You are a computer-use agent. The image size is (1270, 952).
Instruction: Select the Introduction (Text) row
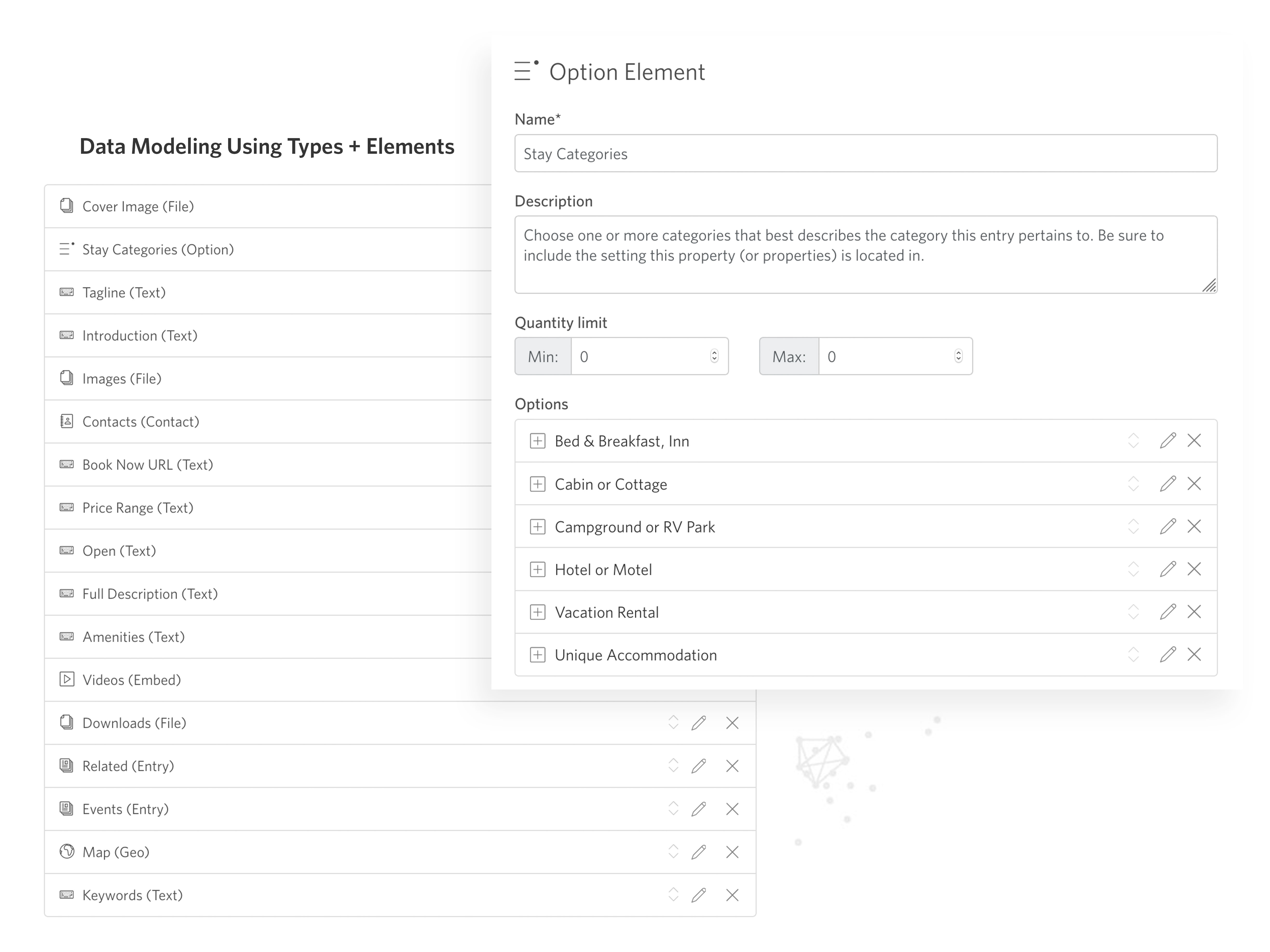point(268,336)
